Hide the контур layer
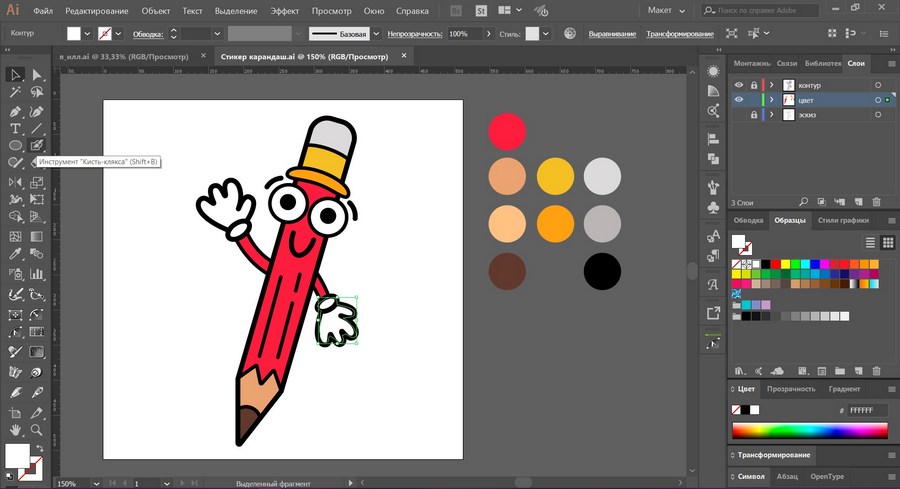Screen dimensions: 900x489 [x=739, y=85]
